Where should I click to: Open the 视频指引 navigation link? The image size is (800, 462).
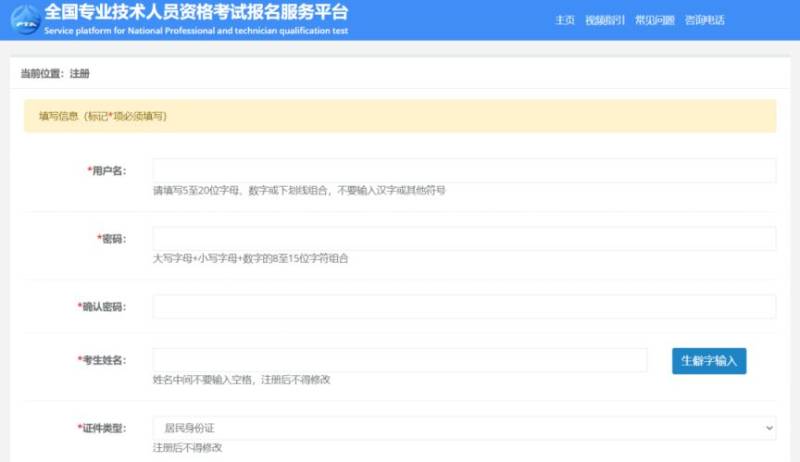[x=604, y=20]
